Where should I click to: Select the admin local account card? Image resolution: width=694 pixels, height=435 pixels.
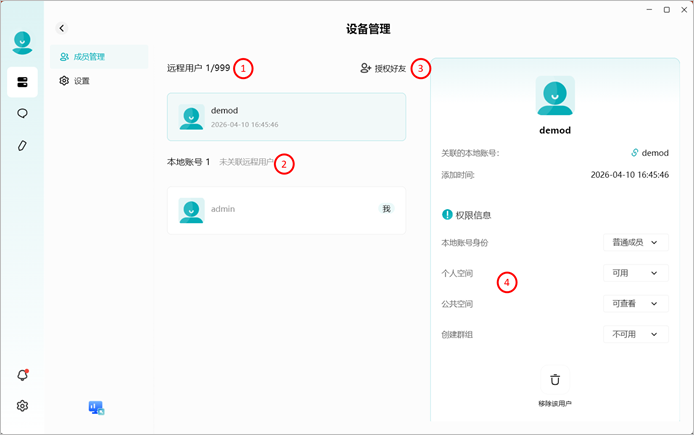coord(286,210)
